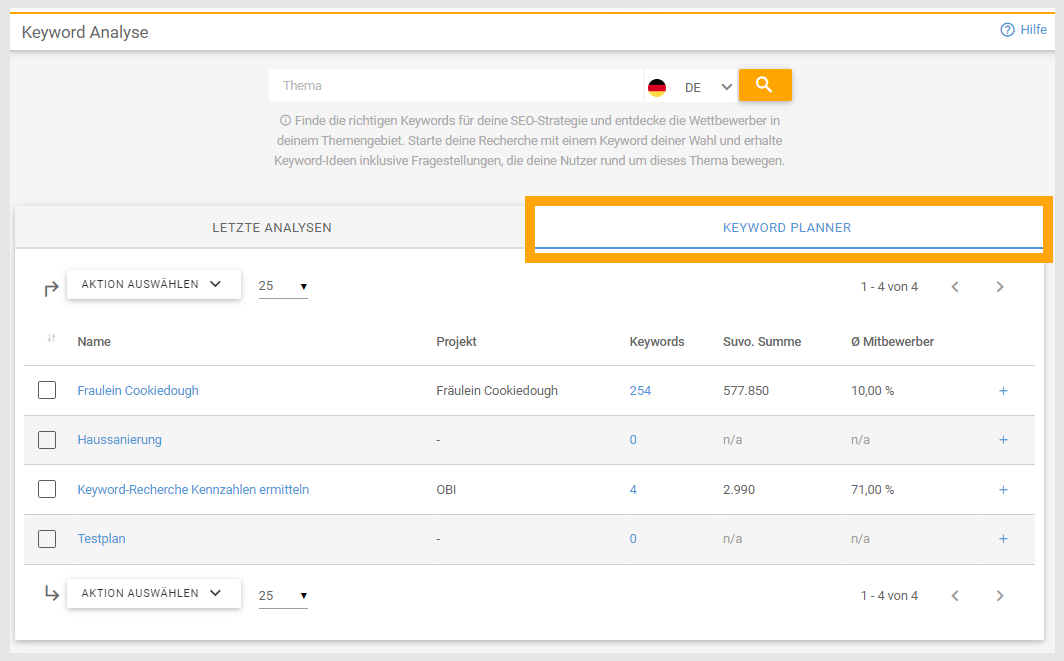Open the Keyword-Recherche Kennzahlen ermitteln plan
The width and height of the screenshot is (1064, 661).
click(193, 490)
